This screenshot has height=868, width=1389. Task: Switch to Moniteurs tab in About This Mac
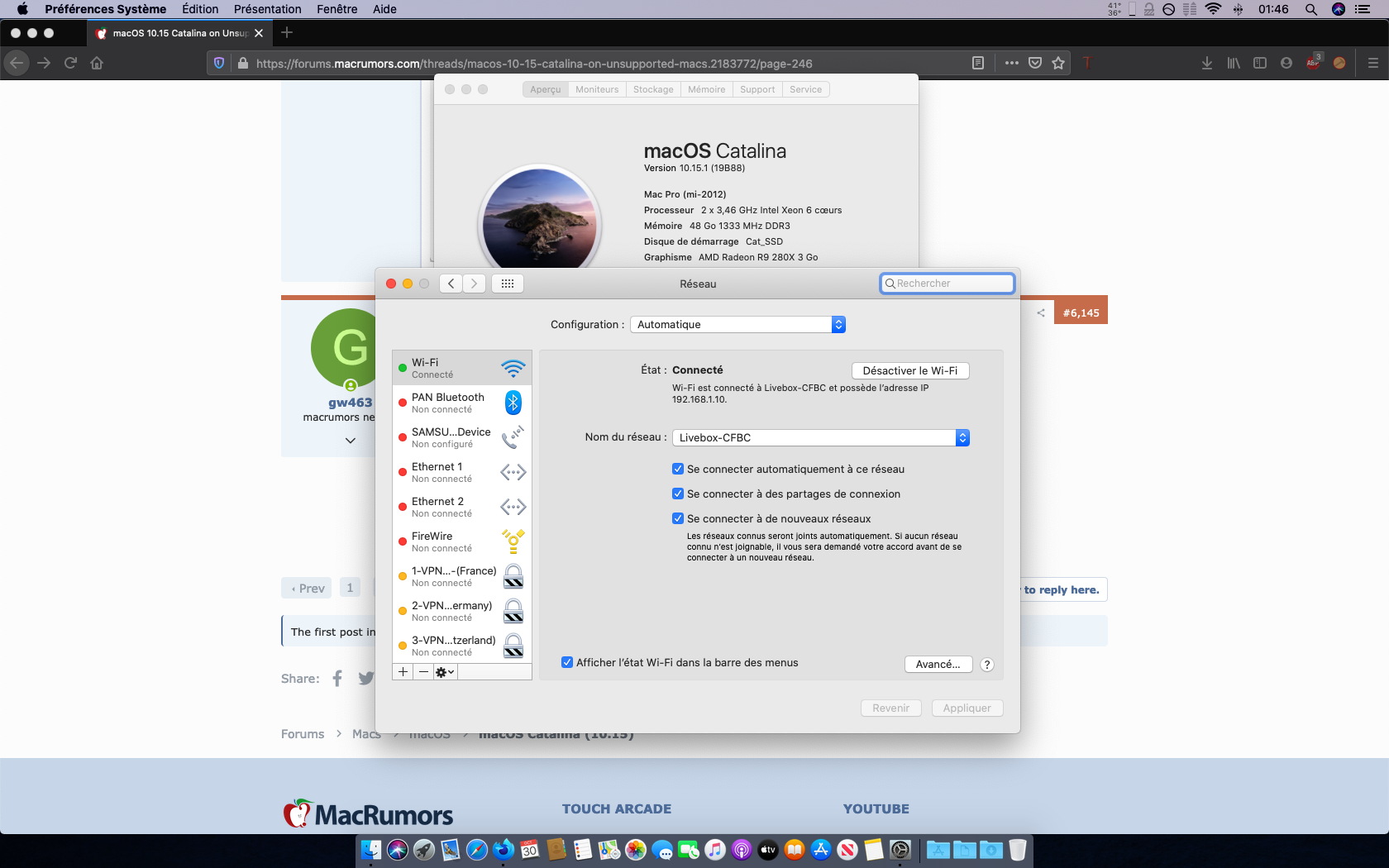pyautogui.click(x=597, y=89)
